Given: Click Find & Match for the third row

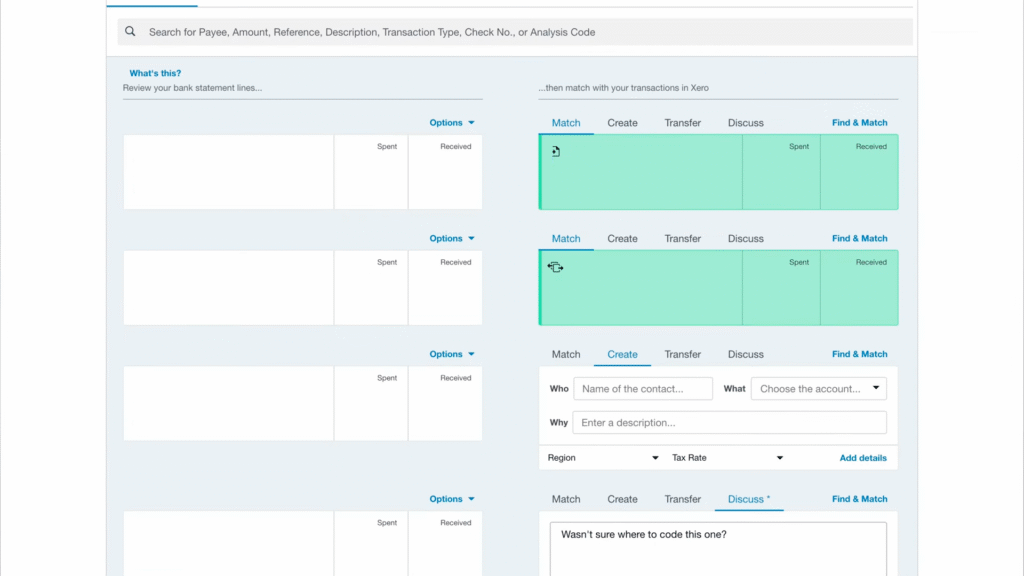Looking at the screenshot, I should click(859, 354).
